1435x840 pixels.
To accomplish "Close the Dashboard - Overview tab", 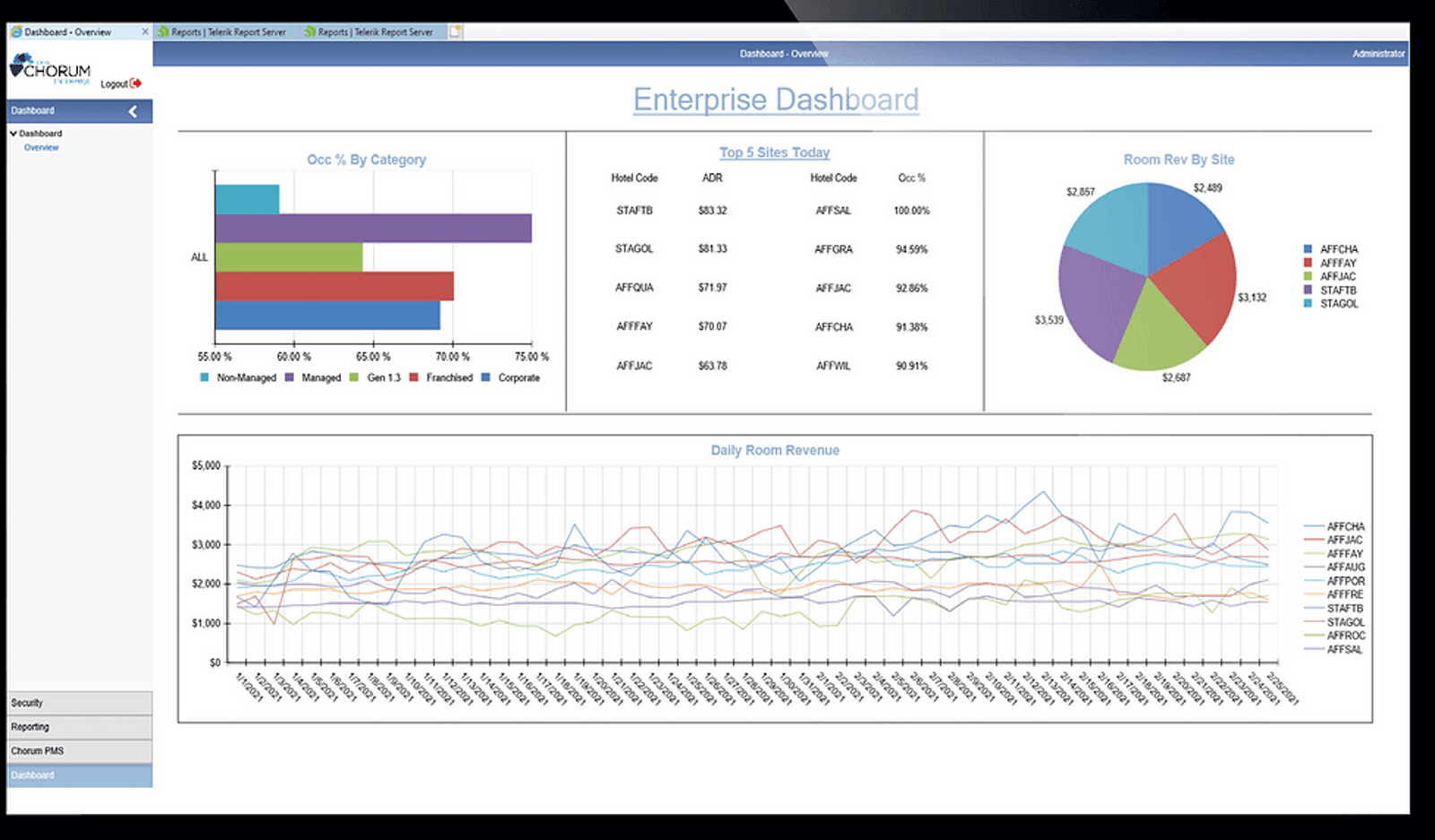I will [x=145, y=31].
